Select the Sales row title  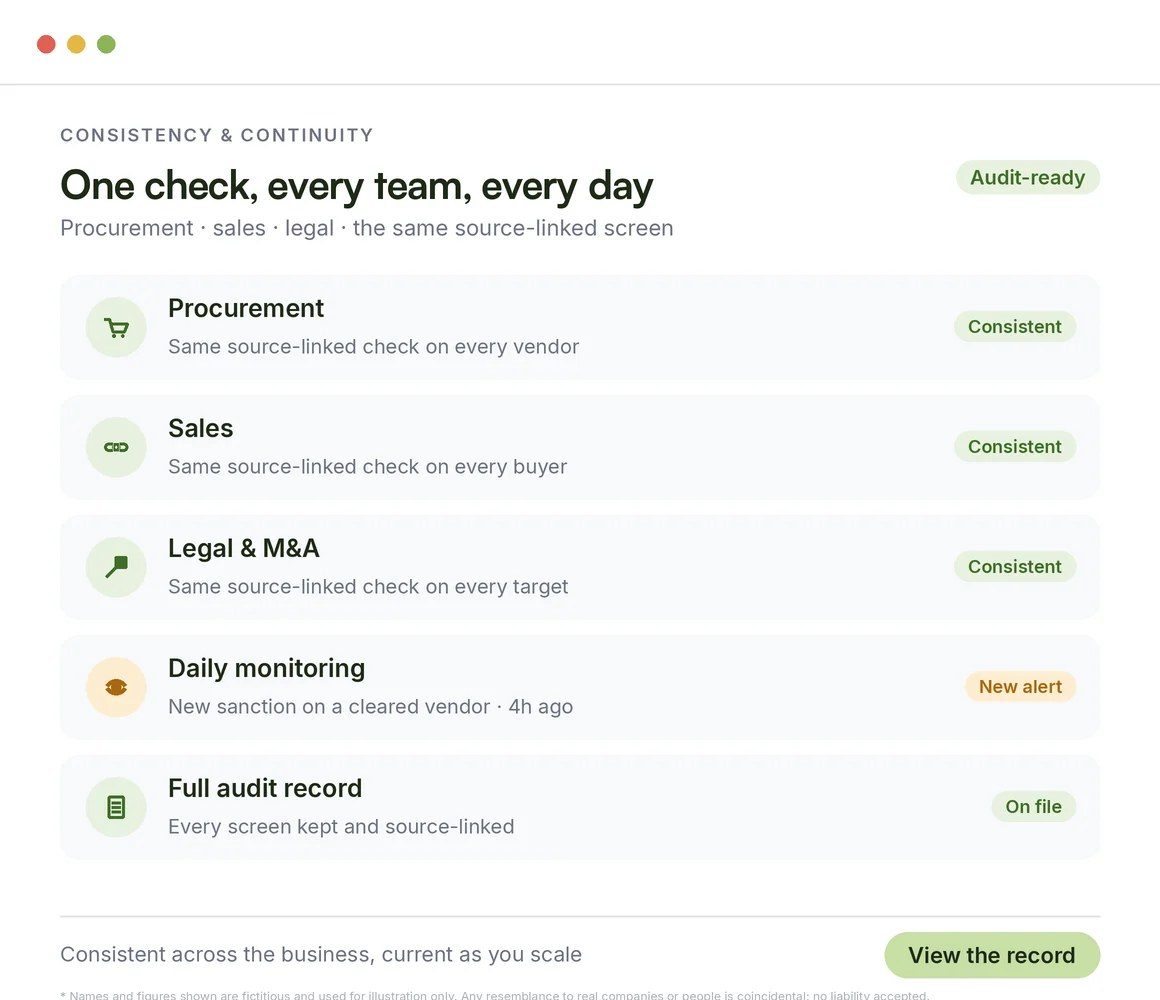click(200, 428)
